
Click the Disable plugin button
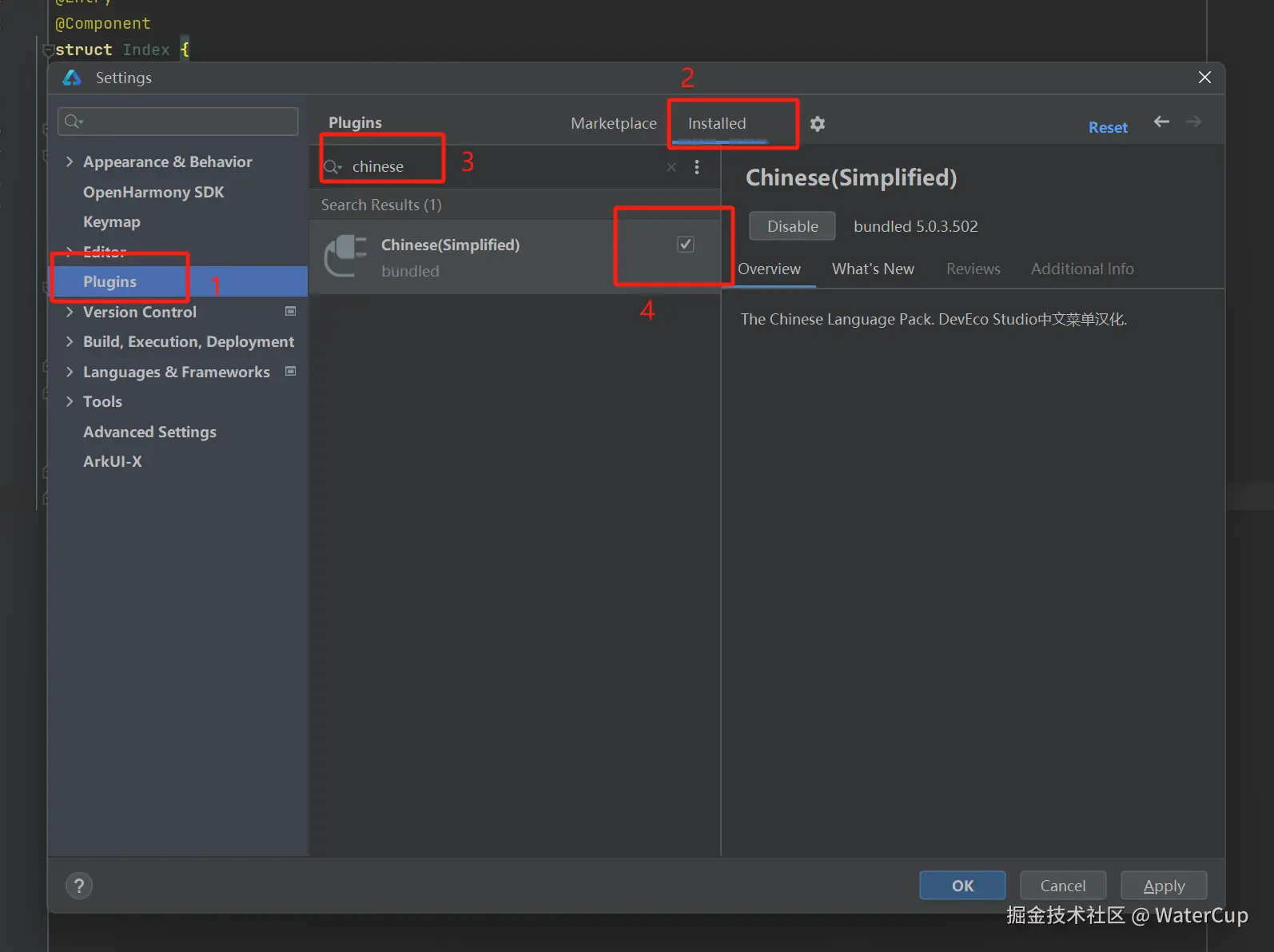(x=792, y=226)
